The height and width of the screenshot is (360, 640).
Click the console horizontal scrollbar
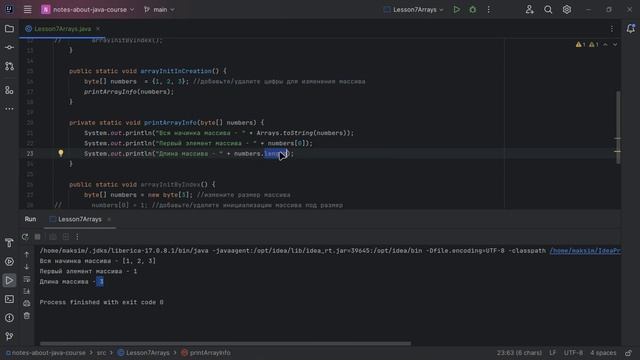click(x=225, y=344)
